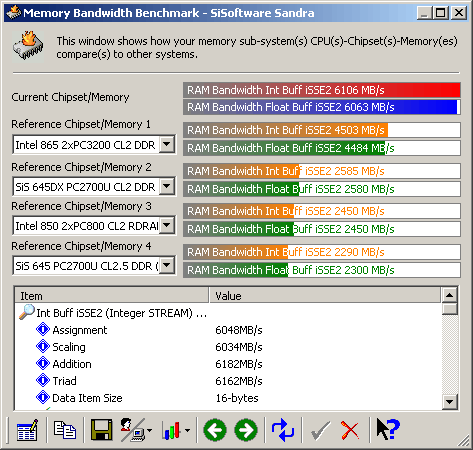Image resolution: width=473 pixels, height=450 pixels.
Task: Maximize the Memory Bandwidth Benchmark window
Action: (440, 13)
